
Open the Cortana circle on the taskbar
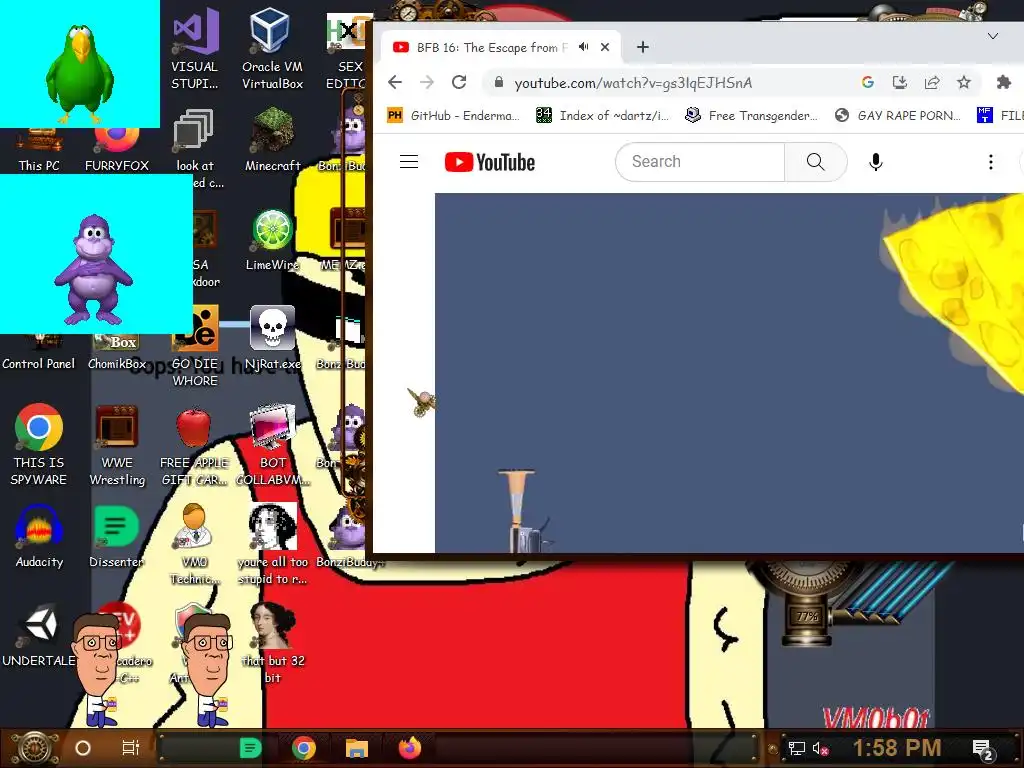tap(83, 748)
